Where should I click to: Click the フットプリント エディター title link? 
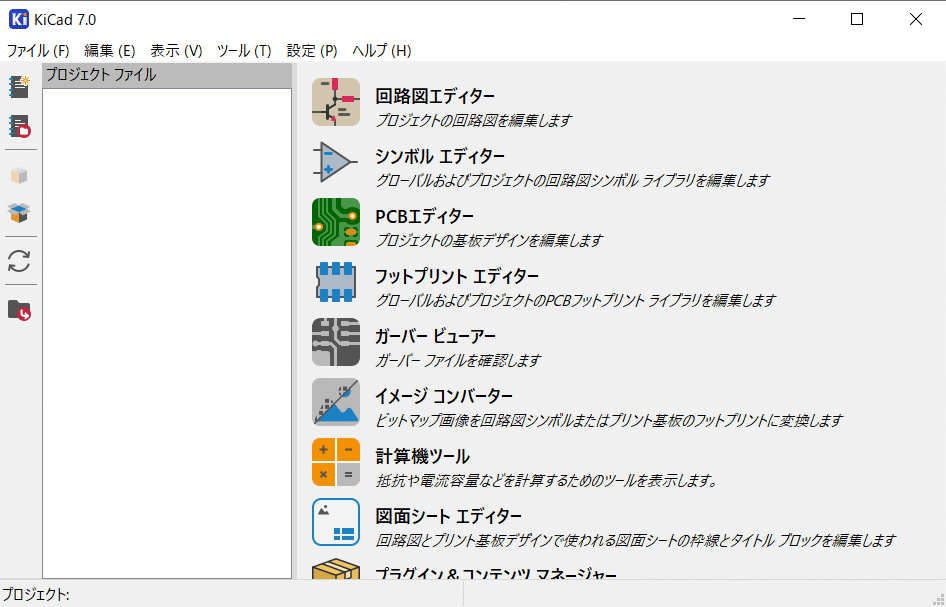(x=457, y=276)
